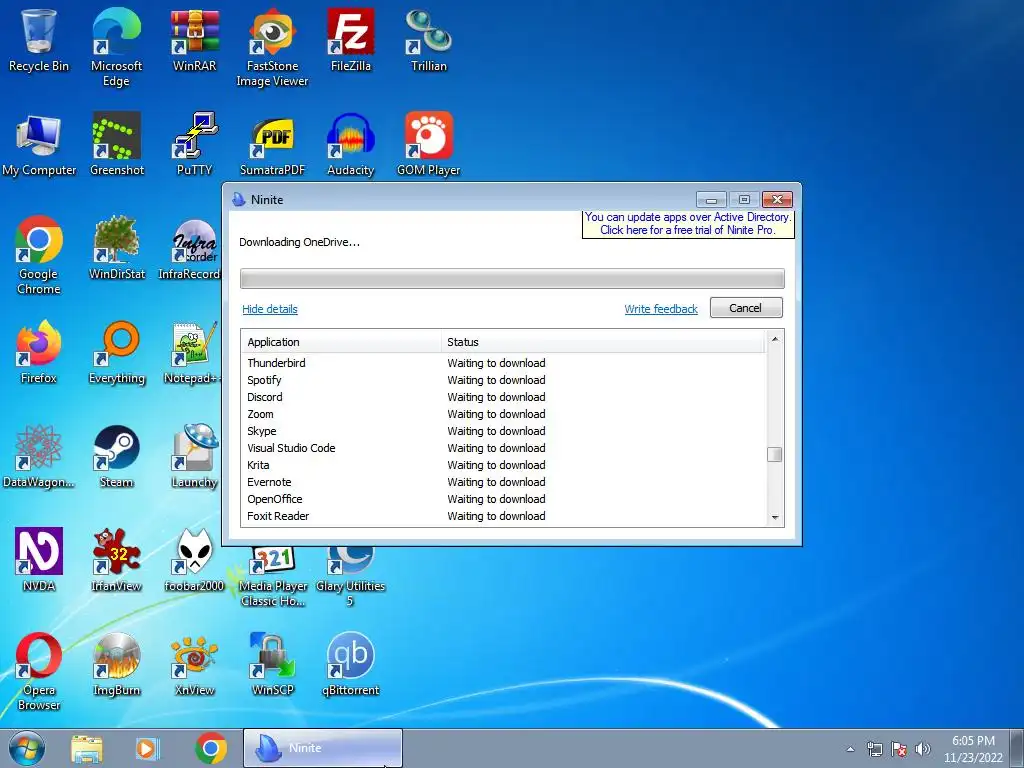Image resolution: width=1024 pixels, height=768 pixels.
Task: Open the volume control tray icon
Action: 923,749
